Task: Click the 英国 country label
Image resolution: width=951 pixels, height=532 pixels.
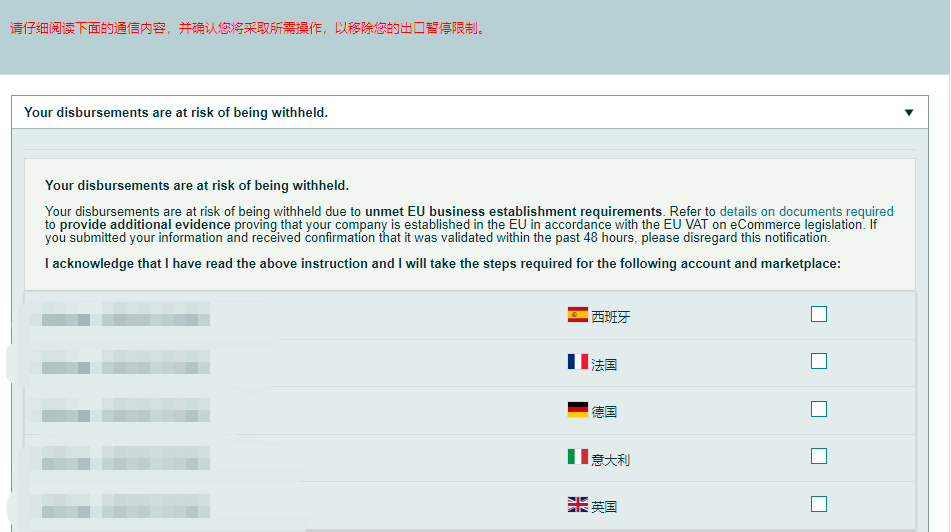Action: pyautogui.click(x=604, y=507)
